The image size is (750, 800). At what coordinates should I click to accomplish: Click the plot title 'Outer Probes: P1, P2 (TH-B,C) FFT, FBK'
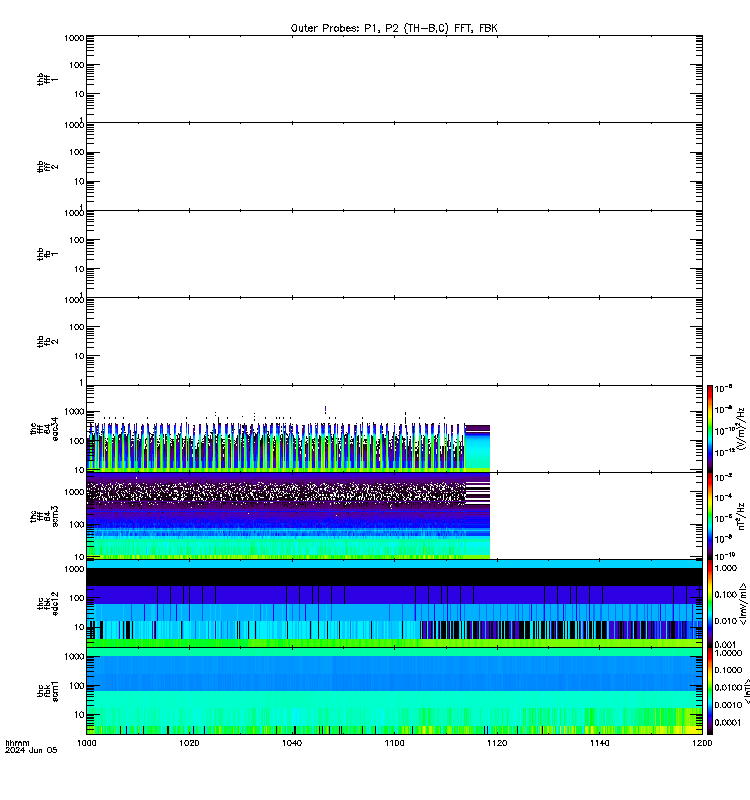pyautogui.click(x=394, y=28)
